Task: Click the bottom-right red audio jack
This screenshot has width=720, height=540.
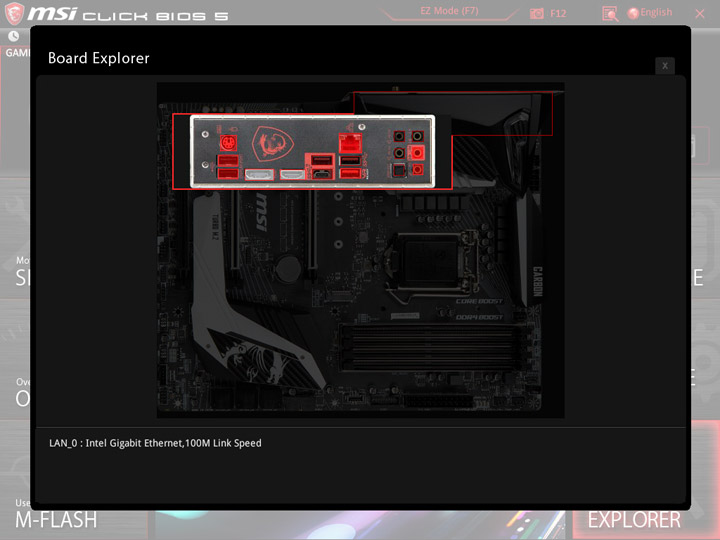Action: [x=417, y=170]
